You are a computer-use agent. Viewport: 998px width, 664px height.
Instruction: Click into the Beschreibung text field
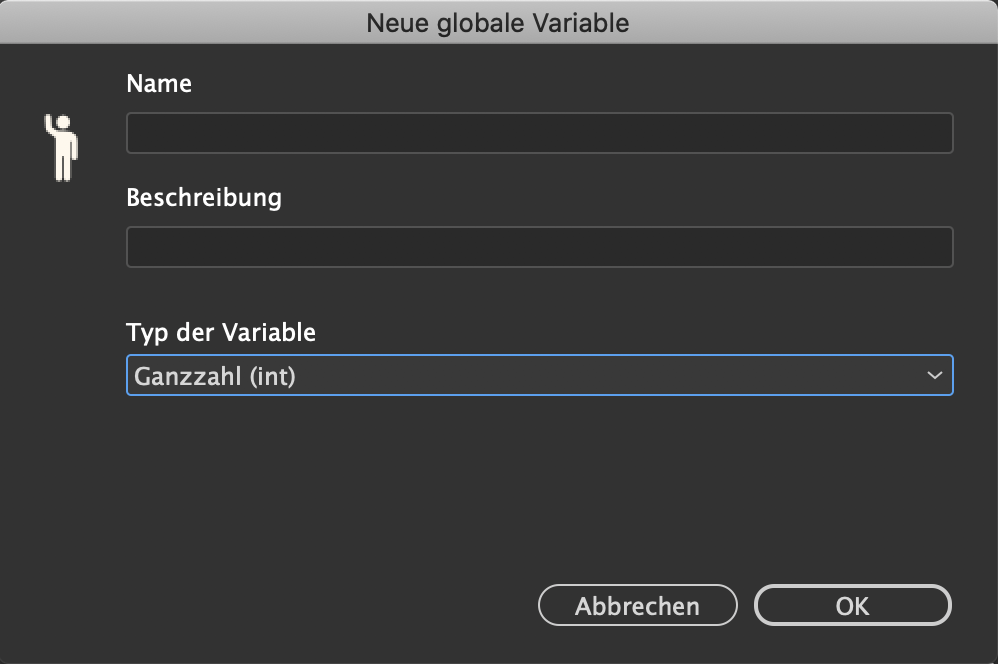540,247
